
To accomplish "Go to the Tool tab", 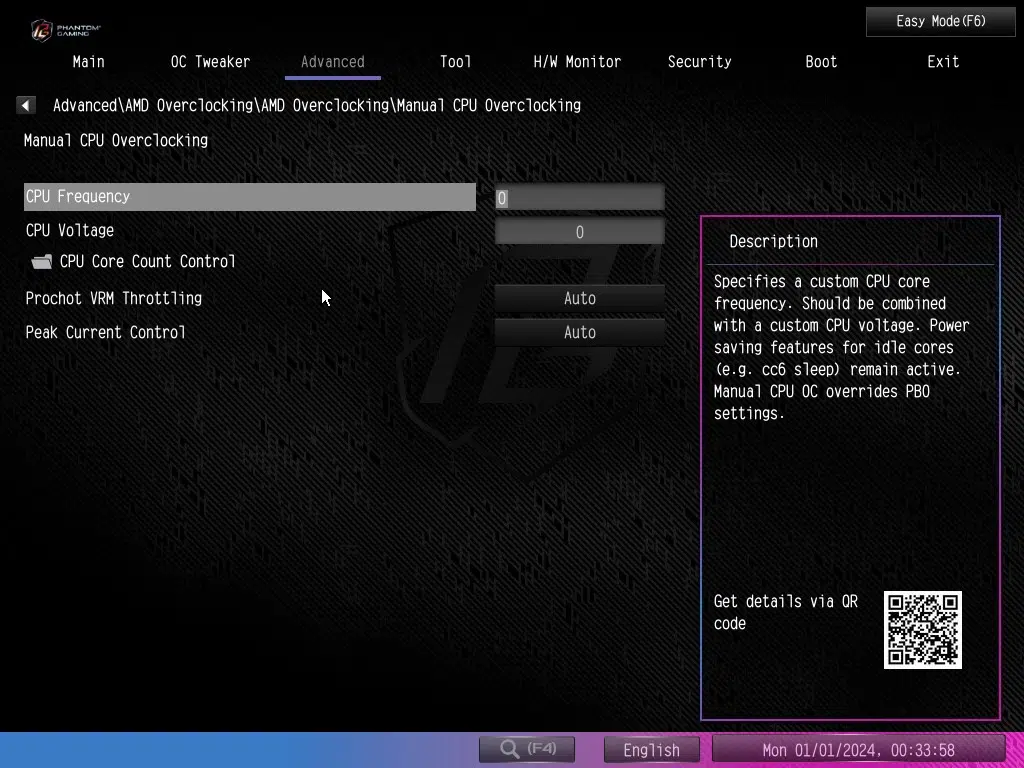I will coord(455,62).
